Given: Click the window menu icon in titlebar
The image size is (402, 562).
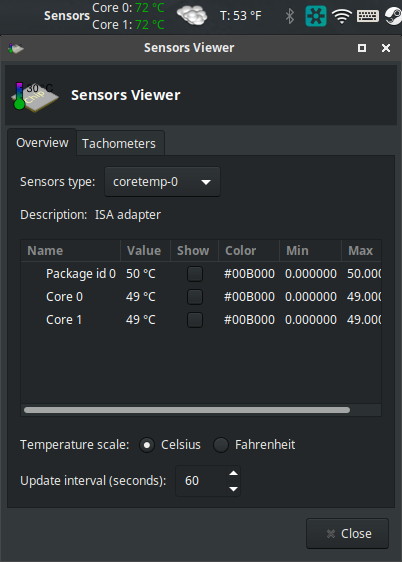Looking at the screenshot, I should 16,48.
